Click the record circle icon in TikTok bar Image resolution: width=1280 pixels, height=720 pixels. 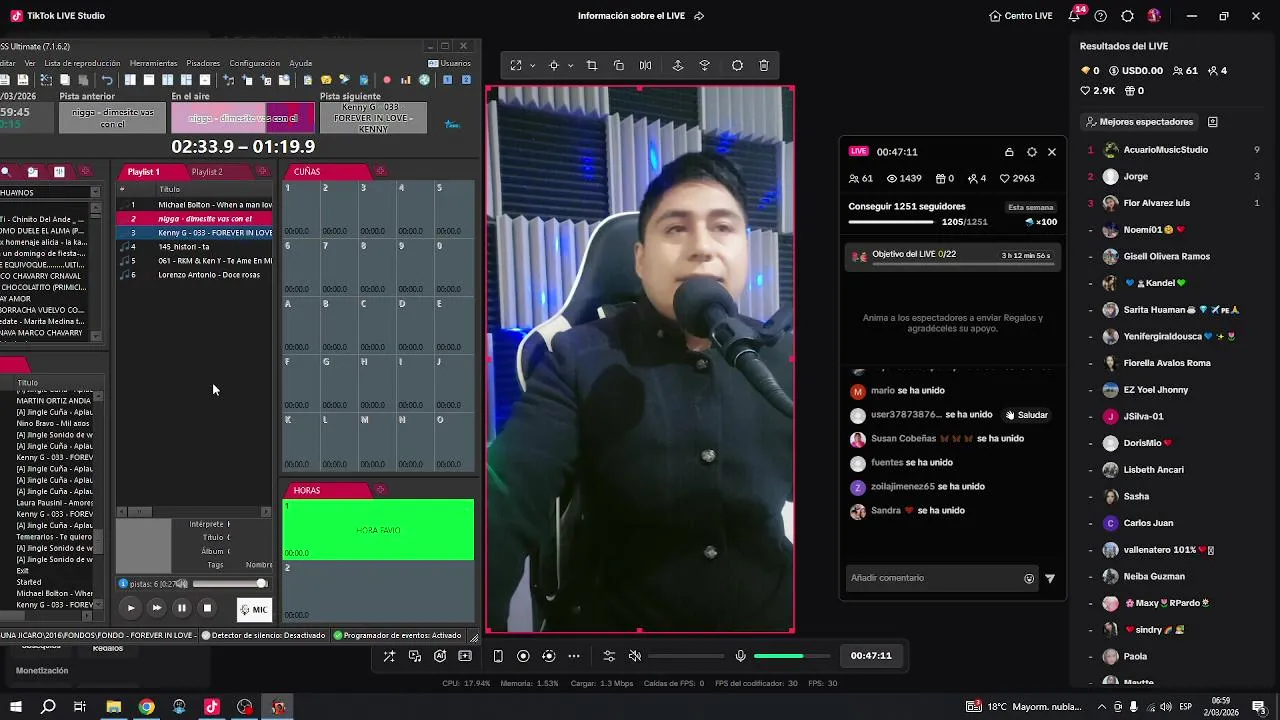(x=523, y=656)
